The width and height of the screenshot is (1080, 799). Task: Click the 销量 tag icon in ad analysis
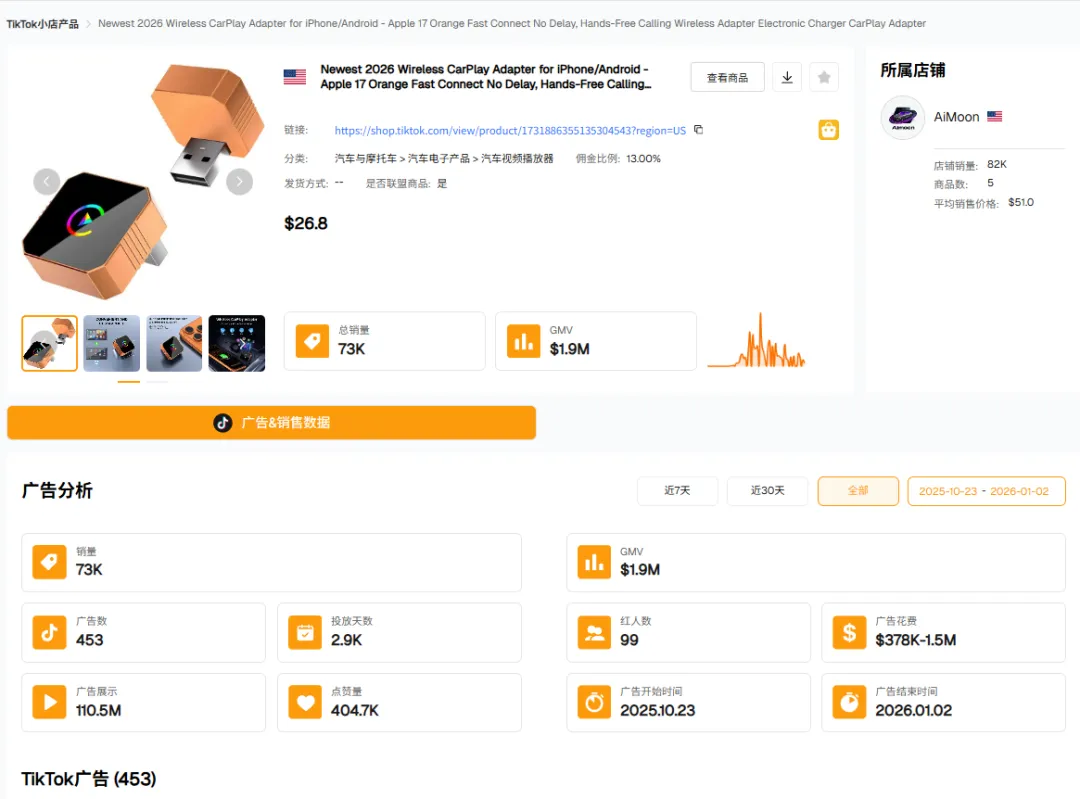pyautogui.click(x=50, y=562)
